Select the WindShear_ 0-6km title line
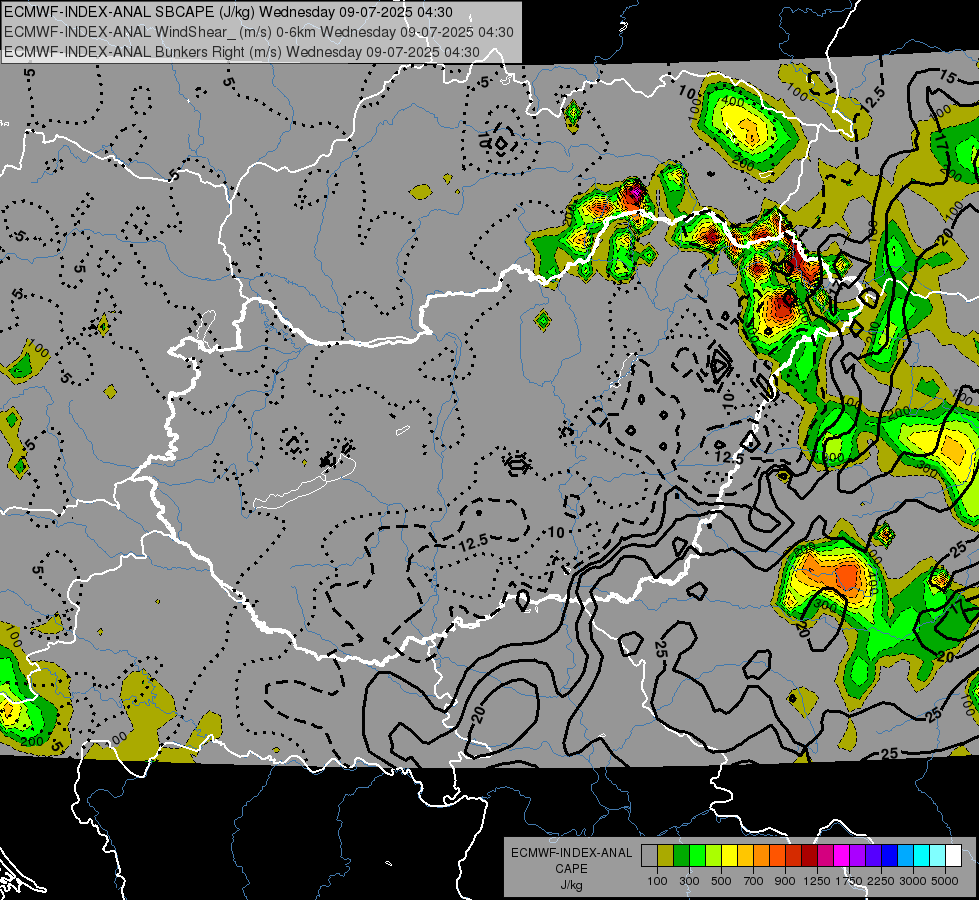979x900 pixels. (x=258, y=32)
